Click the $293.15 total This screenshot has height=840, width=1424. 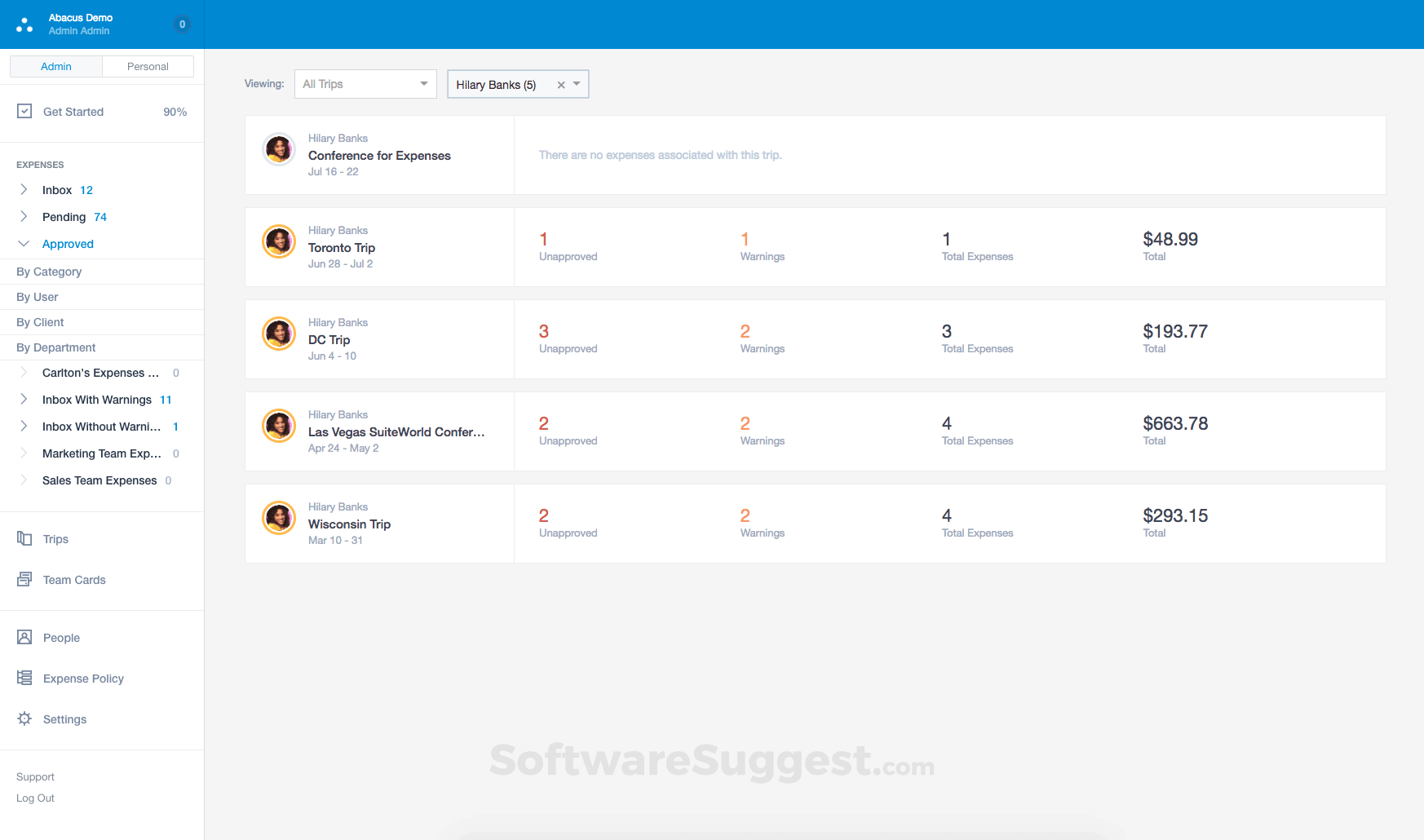point(1175,515)
